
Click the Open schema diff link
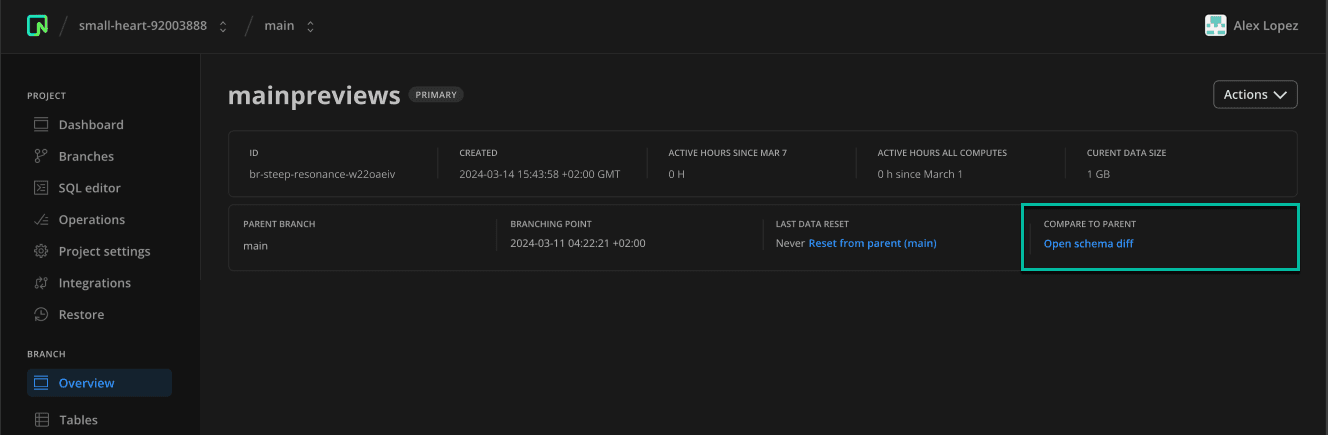click(1088, 244)
